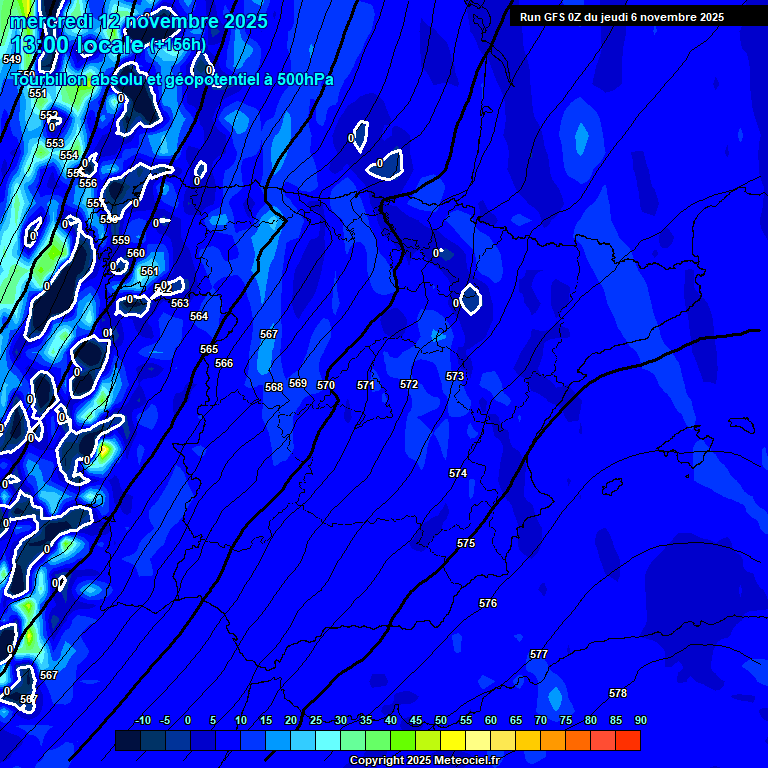Viewport: 768px width, 768px height.
Task: Click the 578 geopotential contour label
Action: [618, 694]
